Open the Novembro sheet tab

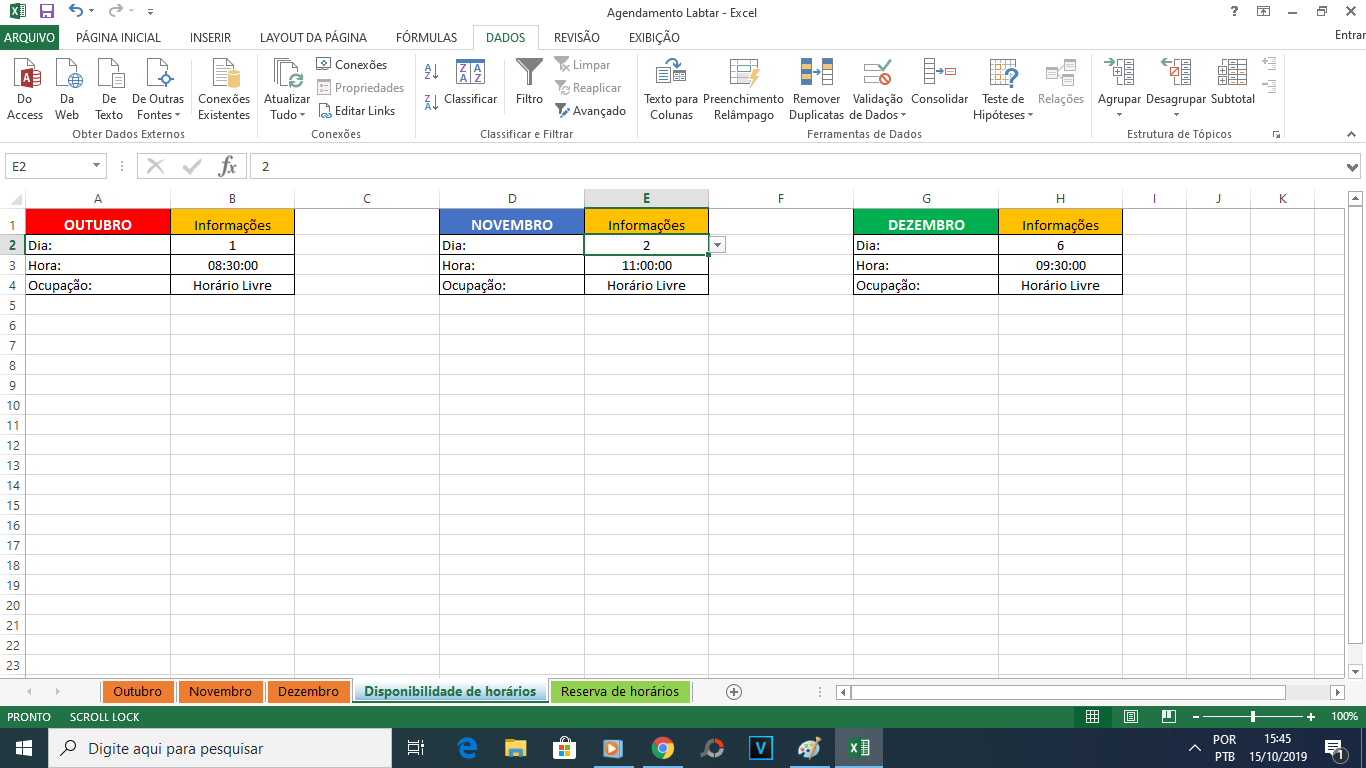pyautogui.click(x=220, y=692)
